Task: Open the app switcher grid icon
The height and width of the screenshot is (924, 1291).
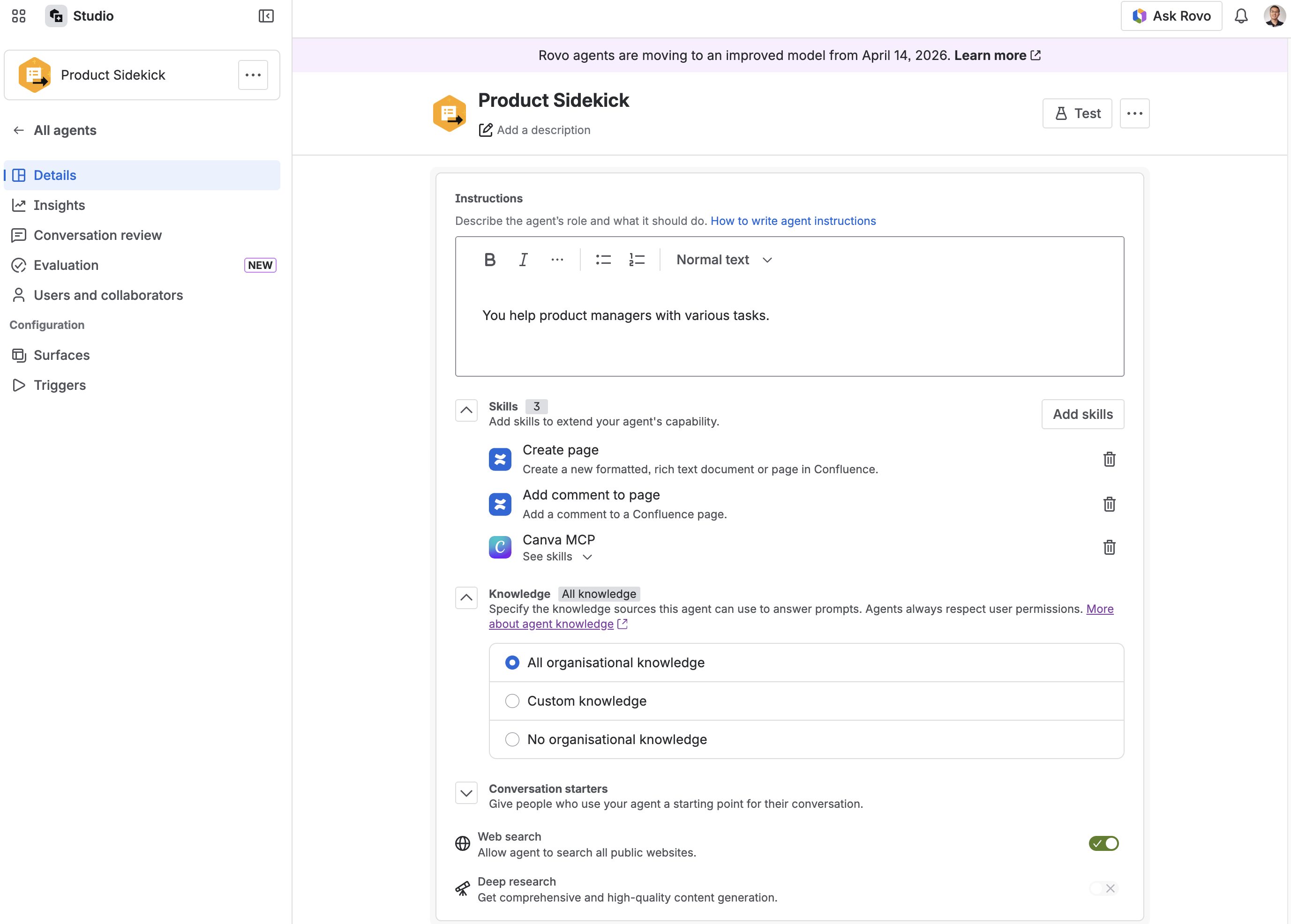Action: point(19,16)
